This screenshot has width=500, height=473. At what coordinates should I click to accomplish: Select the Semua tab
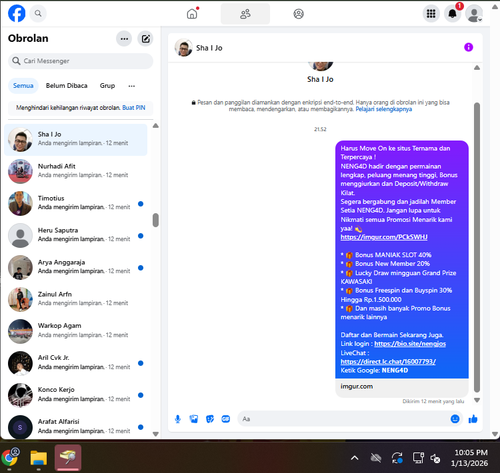(23, 86)
